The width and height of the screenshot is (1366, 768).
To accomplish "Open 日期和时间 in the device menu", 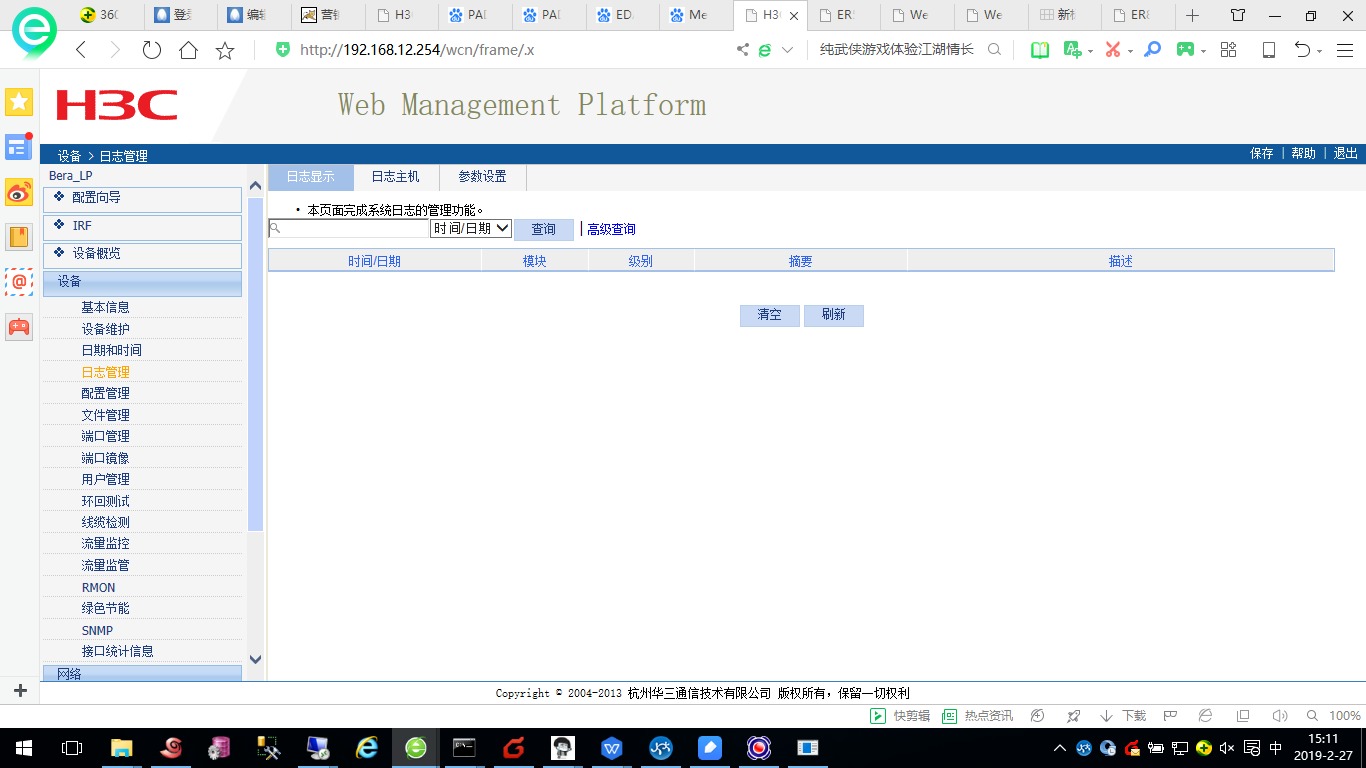I will (111, 351).
